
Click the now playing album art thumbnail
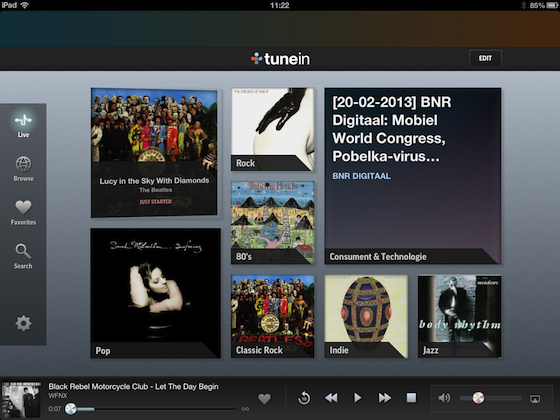[21, 400]
